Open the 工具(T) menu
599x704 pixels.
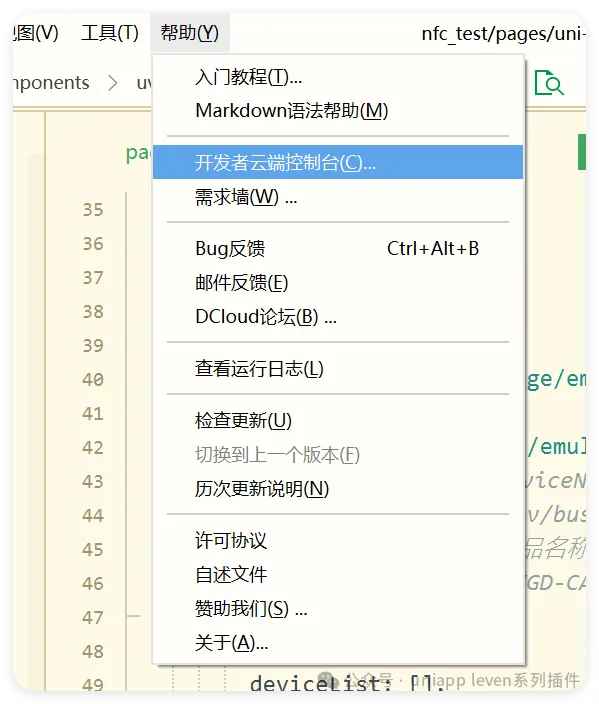pos(110,33)
